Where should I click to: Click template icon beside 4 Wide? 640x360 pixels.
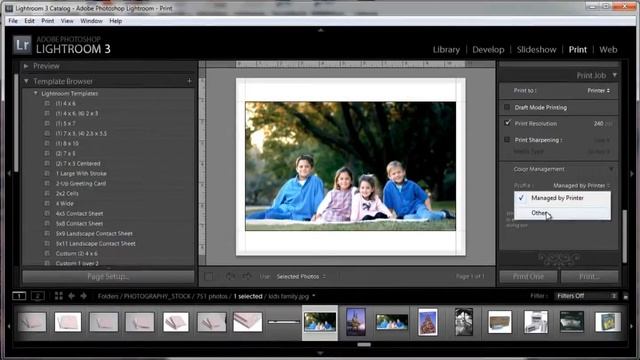pos(47,203)
